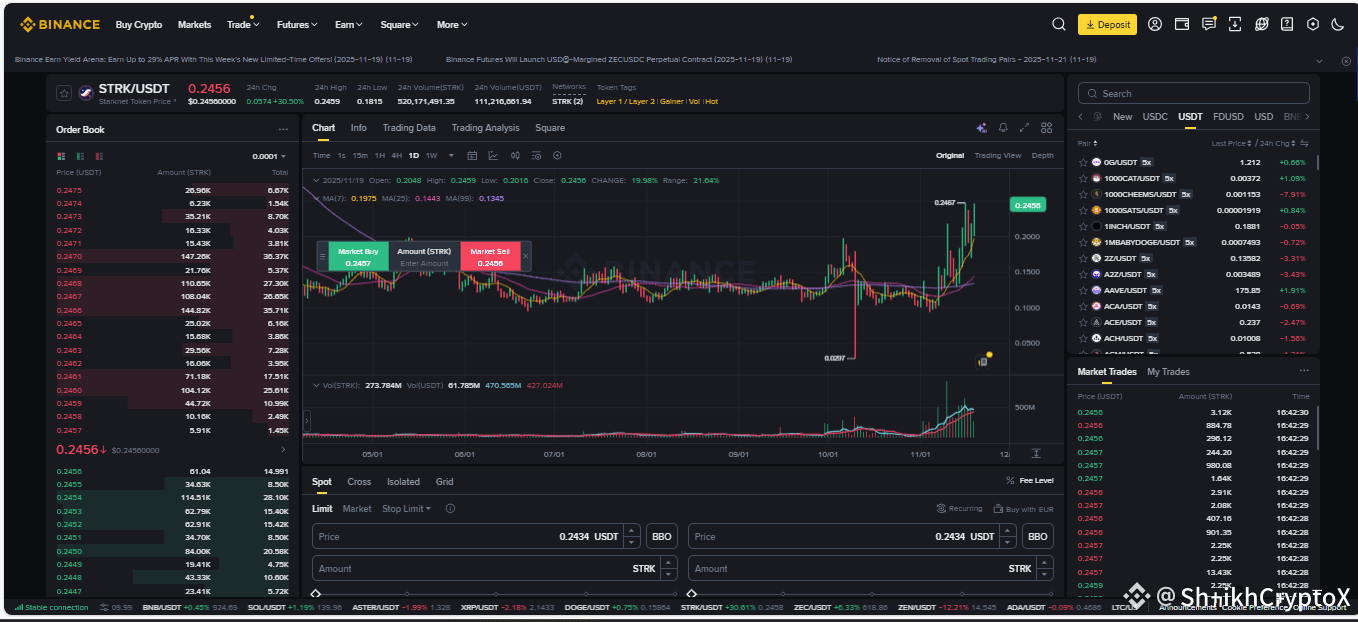Open the hexagon preferences icon
Image resolution: width=1358 pixels, height=622 pixels.
(x=1313, y=24)
